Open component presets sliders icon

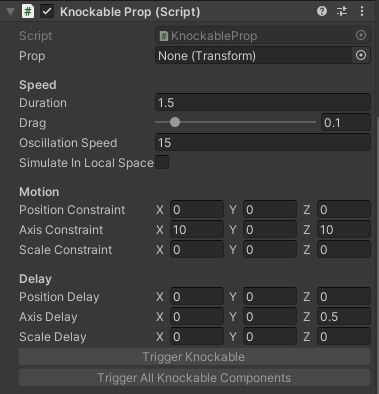[342, 12]
